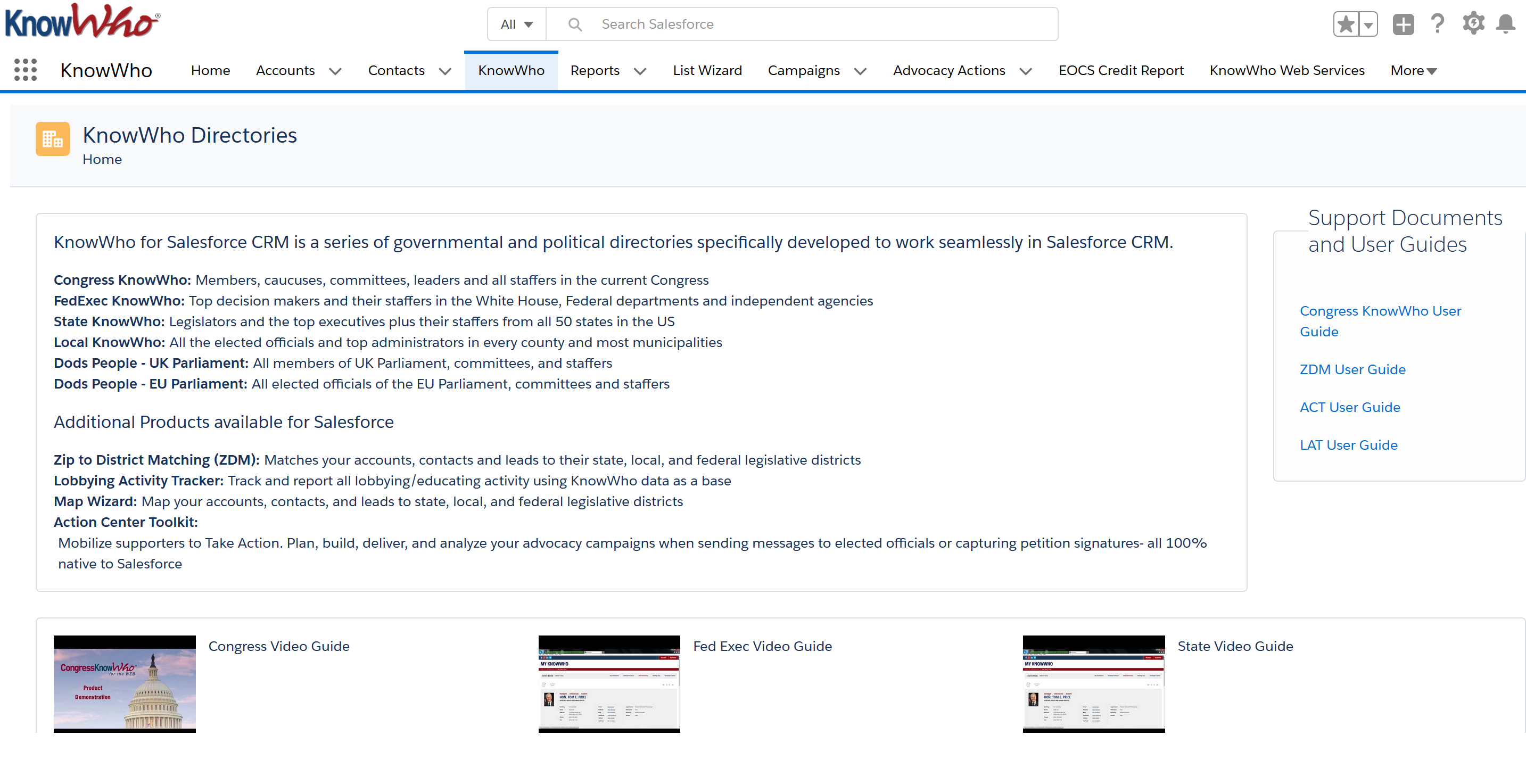Open the App Launcher grid icon
This screenshot has height=784, width=1526.
(x=26, y=70)
